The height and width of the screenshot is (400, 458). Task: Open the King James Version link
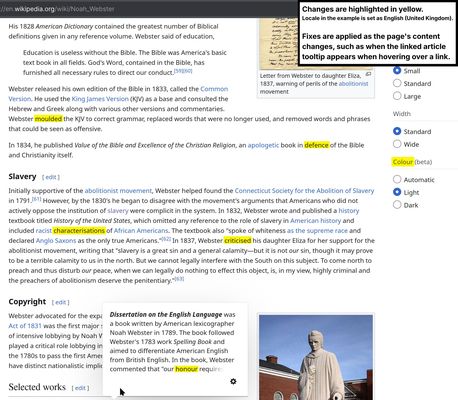point(100,99)
